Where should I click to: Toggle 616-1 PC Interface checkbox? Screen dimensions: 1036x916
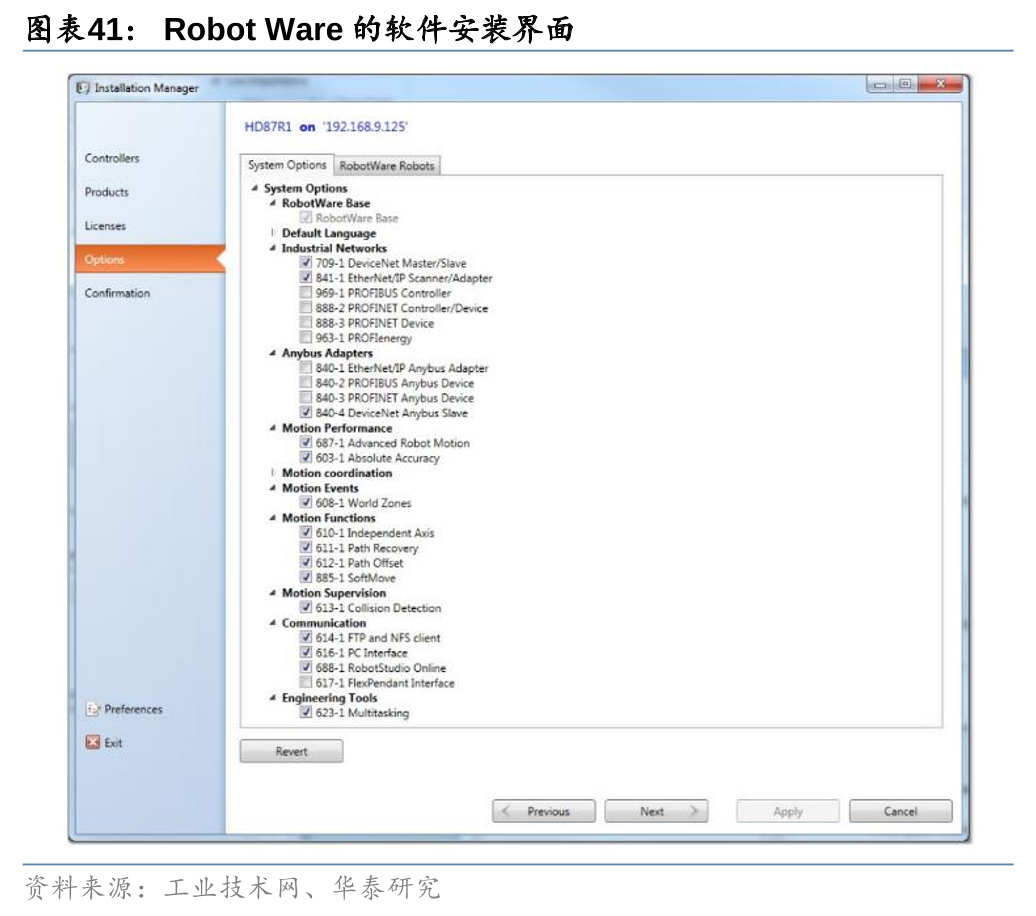305,652
